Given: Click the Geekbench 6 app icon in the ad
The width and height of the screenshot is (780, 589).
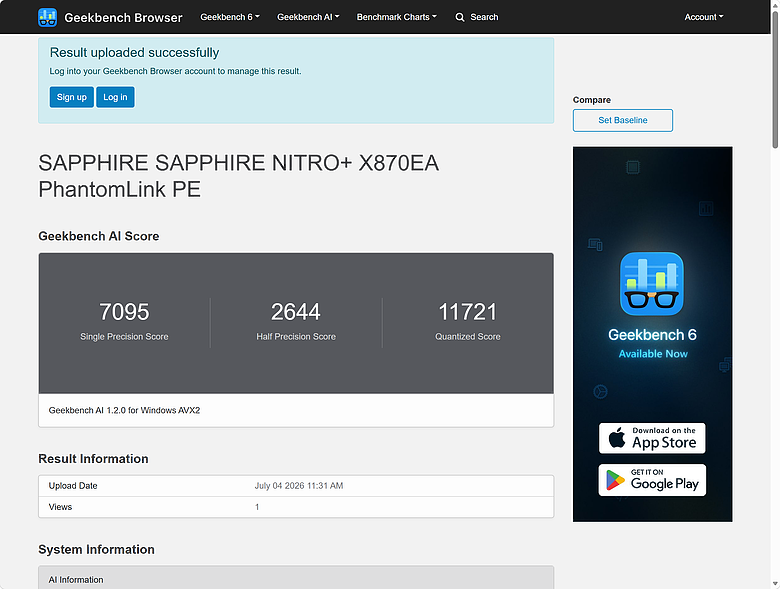Looking at the screenshot, I should click(x=652, y=284).
